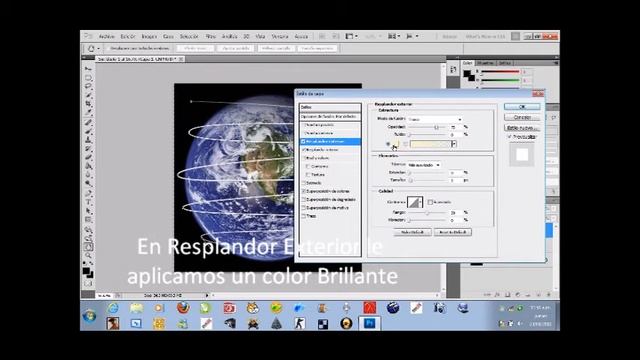Open the arrange documents icon in application bar
640x360 pixels.
pyautogui.click(x=394, y=36)
